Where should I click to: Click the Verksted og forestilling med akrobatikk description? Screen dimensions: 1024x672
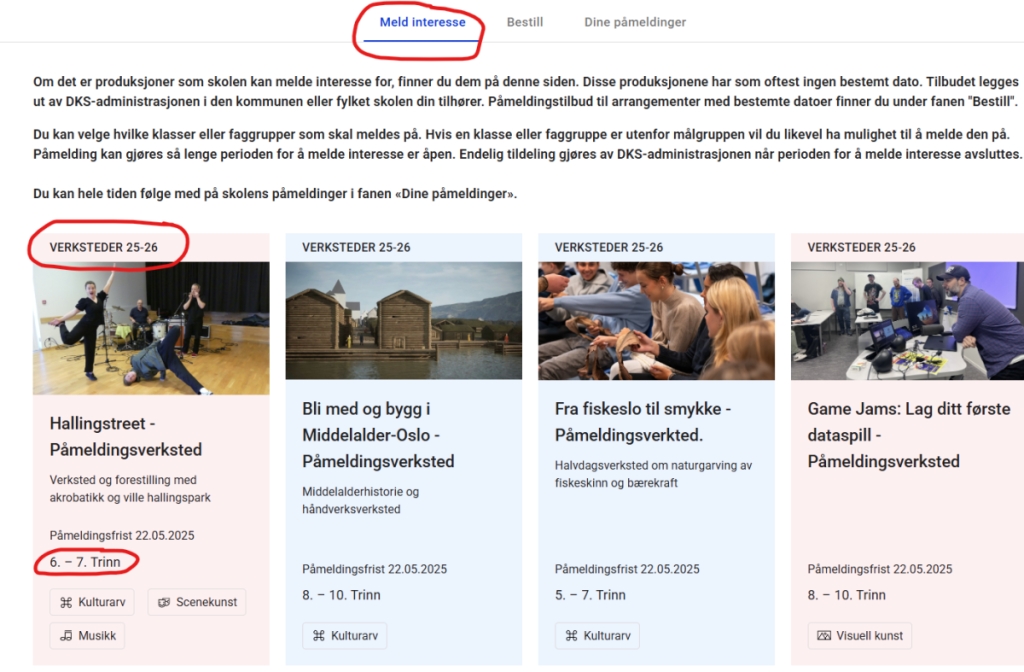130,488
